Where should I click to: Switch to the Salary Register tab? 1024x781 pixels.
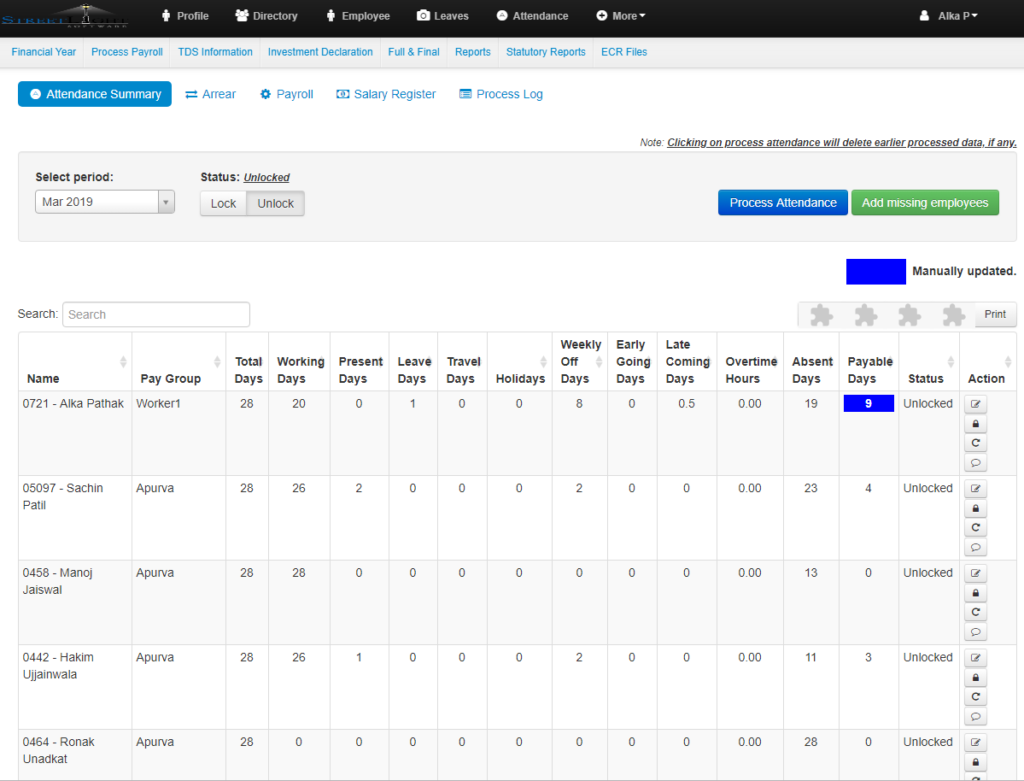coord(386,93)
